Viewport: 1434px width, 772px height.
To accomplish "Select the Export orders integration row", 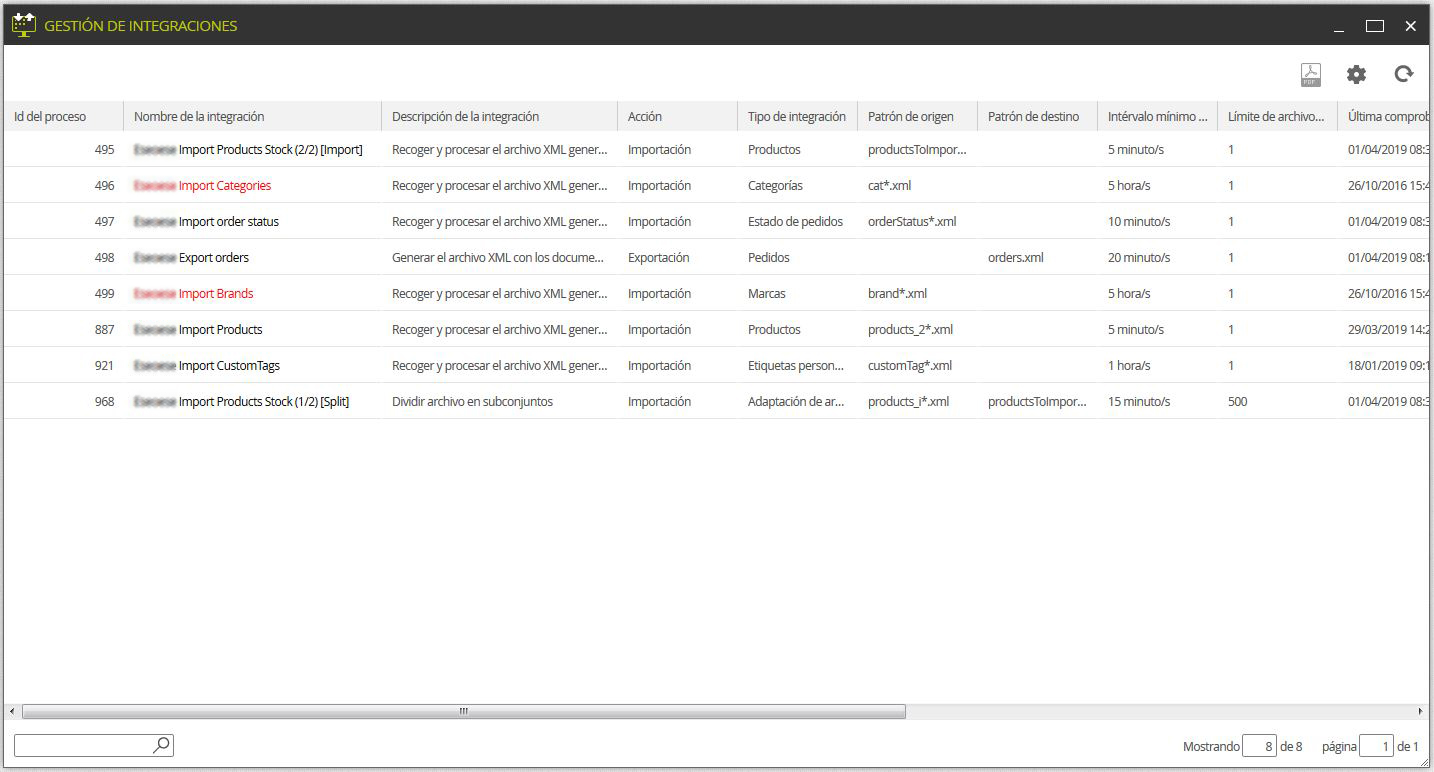I will pyautogui.click(x=716, y=257).
